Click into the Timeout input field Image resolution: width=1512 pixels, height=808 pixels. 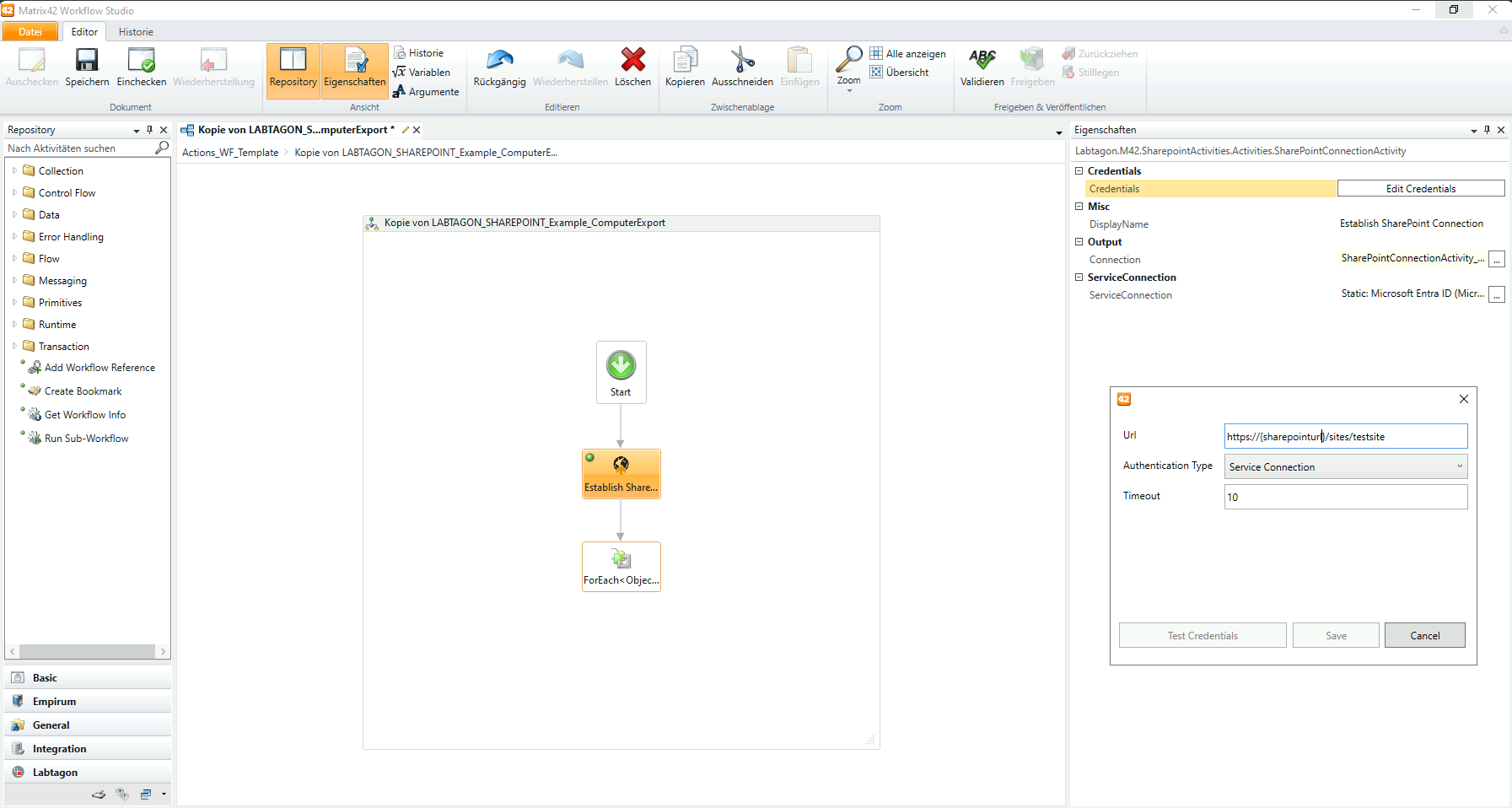click(1345, 498)
